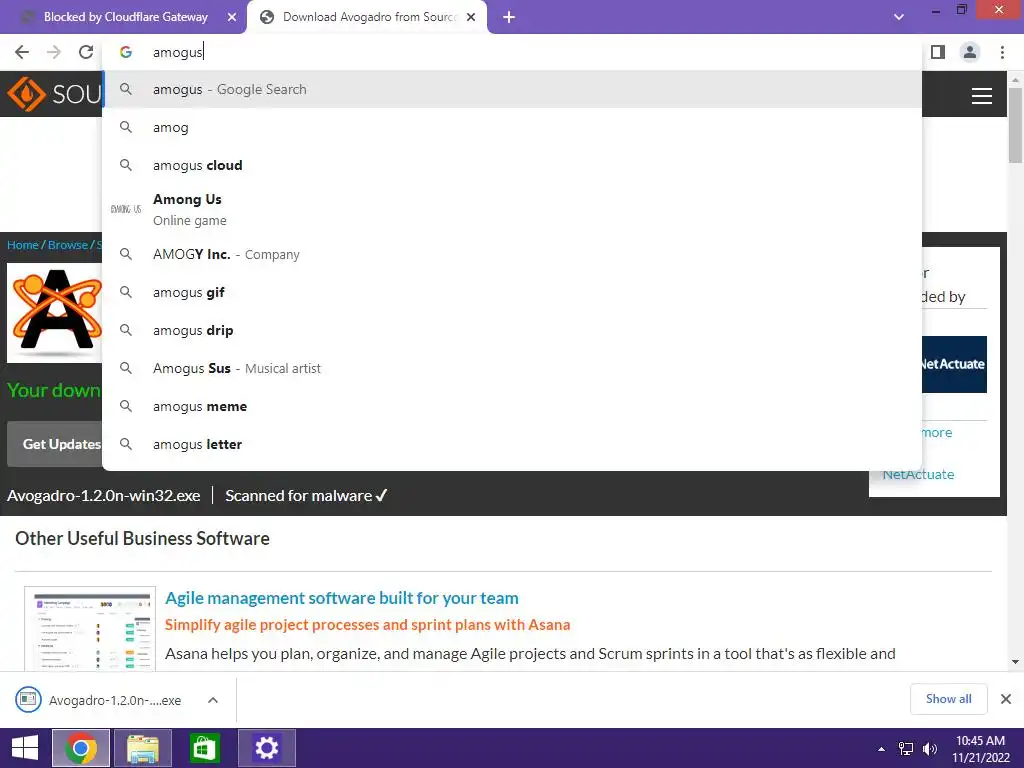Open Chrome three-dot menu
Viewport: 1024px width, 768px height.
[1002, 52]
